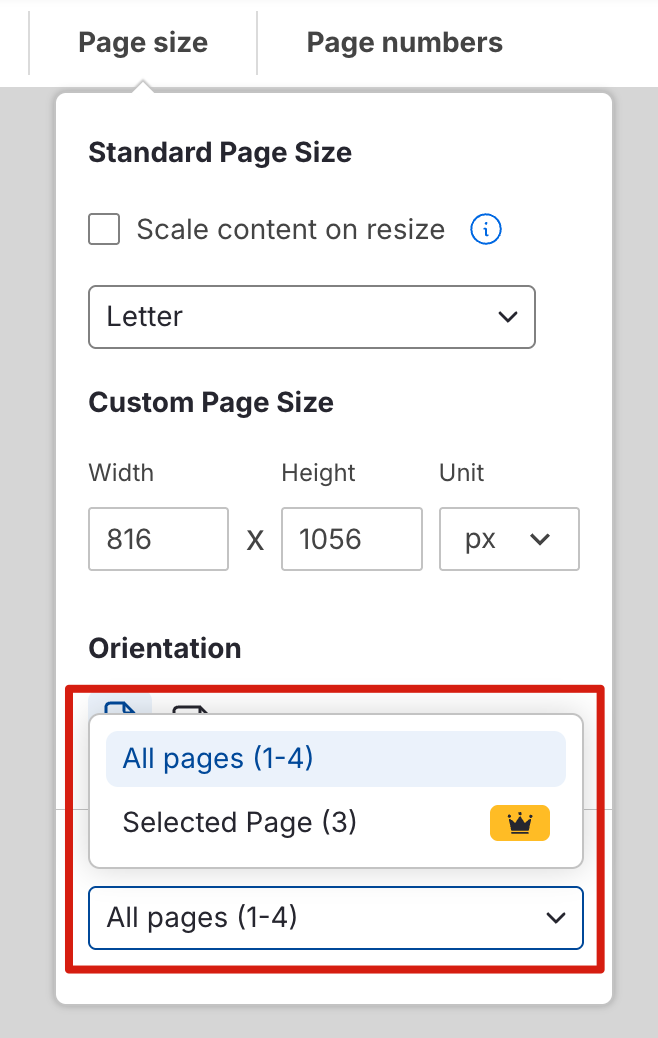The width and height of the screenshot is (658, 1038).
Task: Open the Letter standard page size dropdown
Action: tap(312, 317)
